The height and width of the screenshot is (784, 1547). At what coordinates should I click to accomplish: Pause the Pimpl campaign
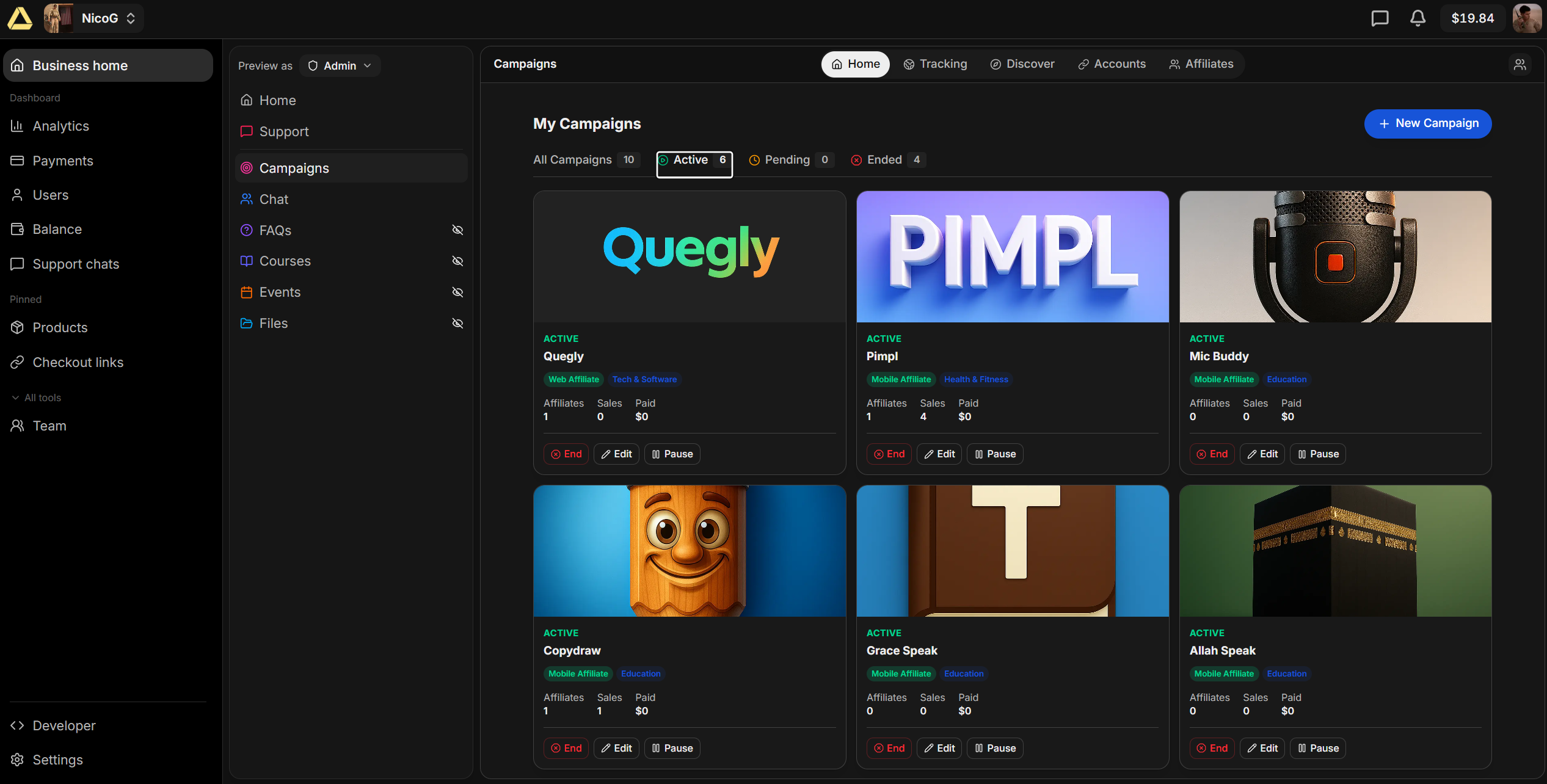(x=994, y=454)
